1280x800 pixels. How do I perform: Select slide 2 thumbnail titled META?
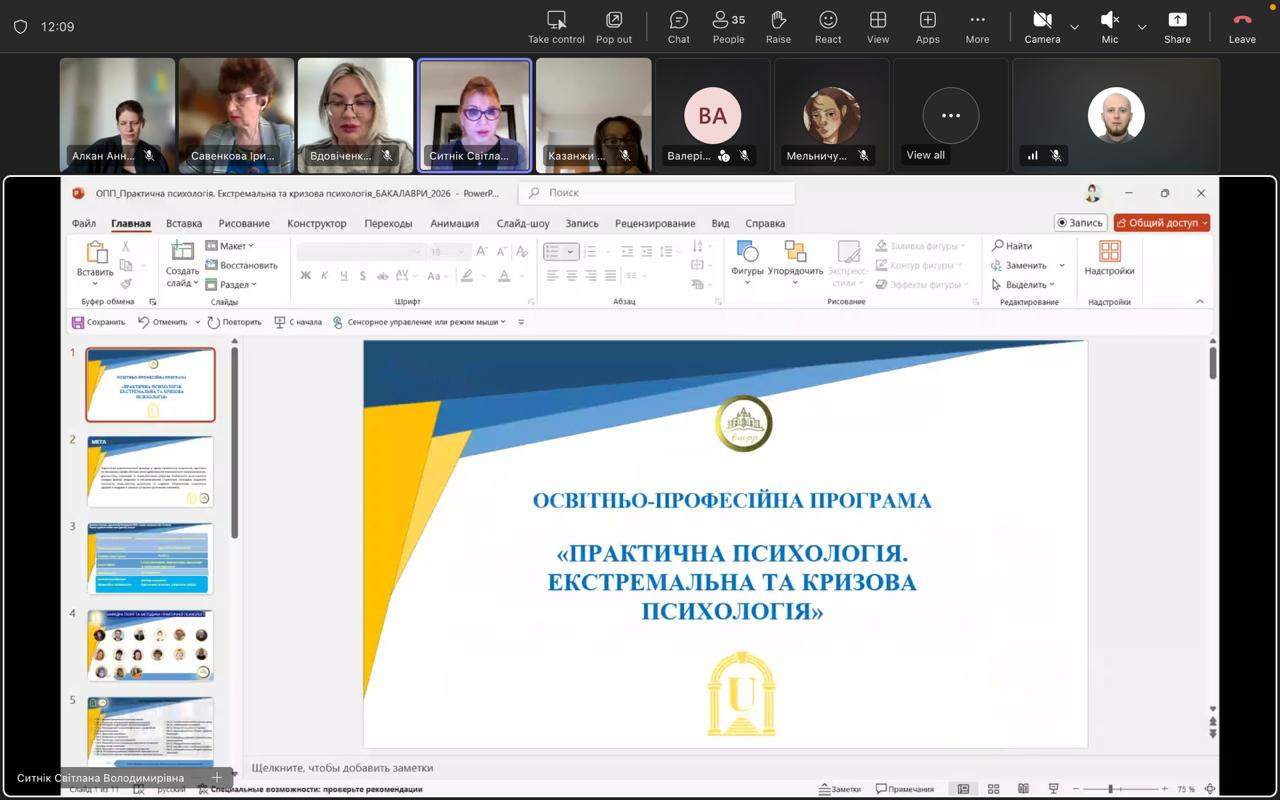(x=150, y=471)
